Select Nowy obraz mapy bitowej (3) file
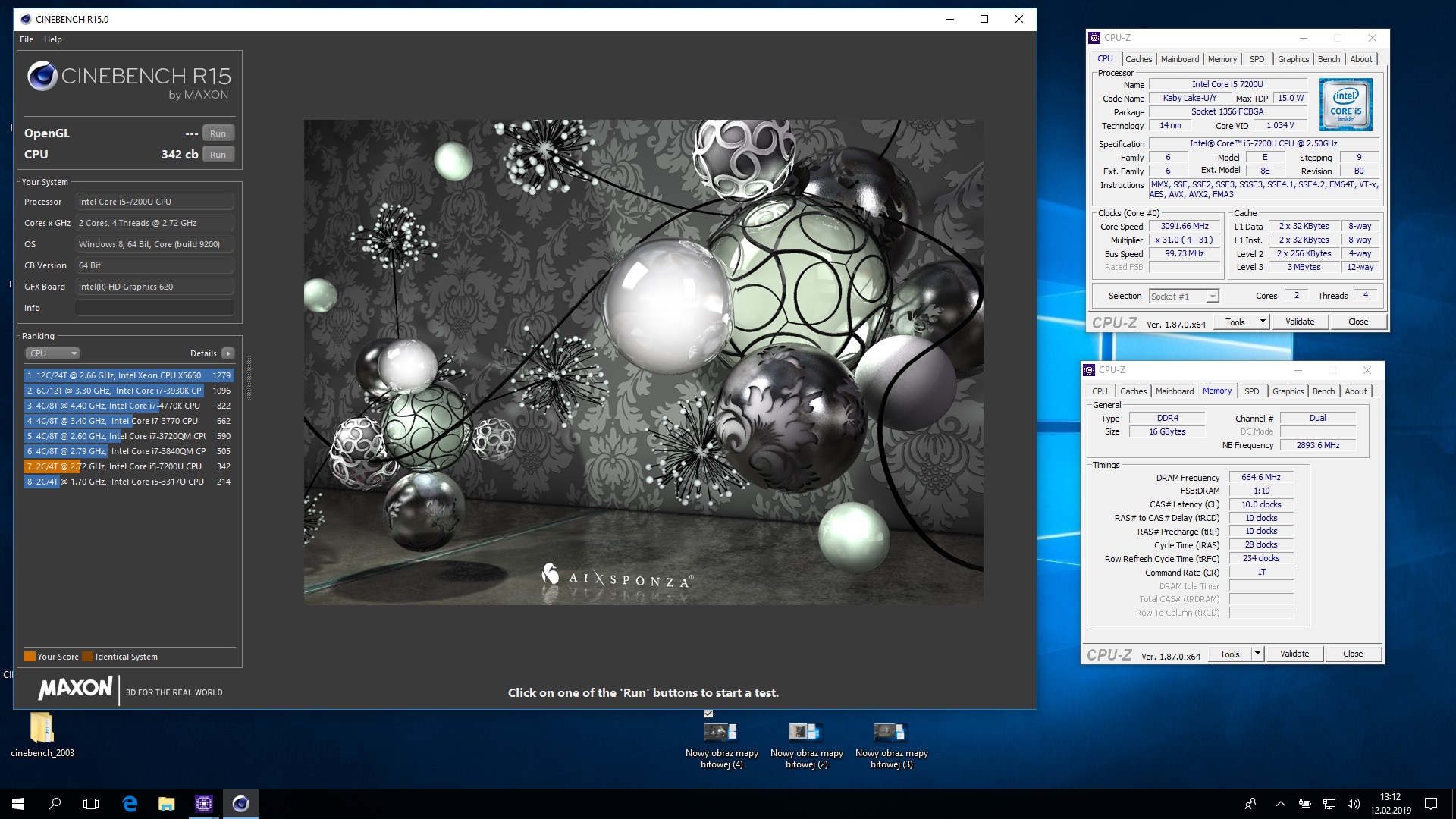 [x=891, y=746]
